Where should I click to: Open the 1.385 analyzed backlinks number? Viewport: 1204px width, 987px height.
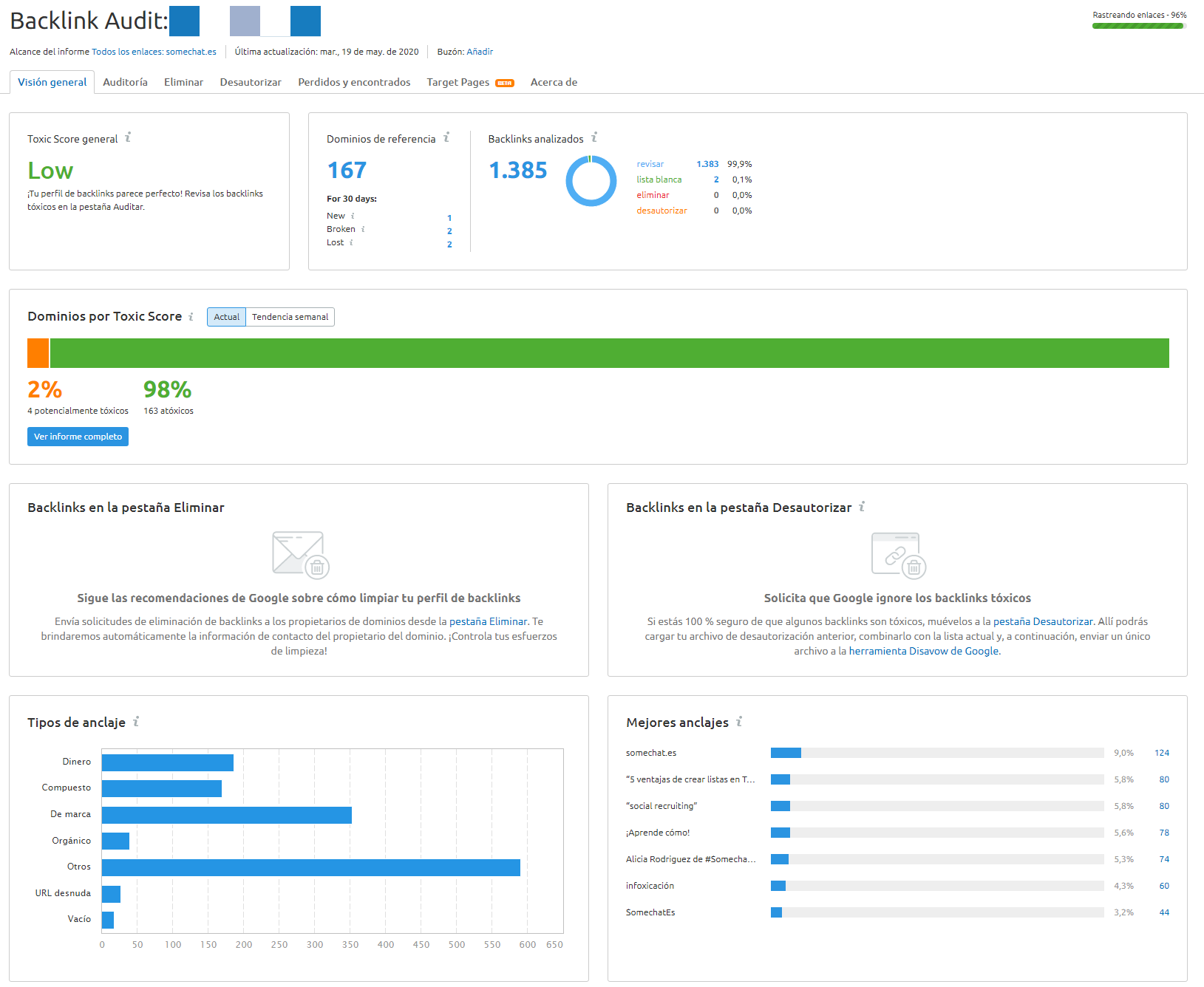pos(518,171)
